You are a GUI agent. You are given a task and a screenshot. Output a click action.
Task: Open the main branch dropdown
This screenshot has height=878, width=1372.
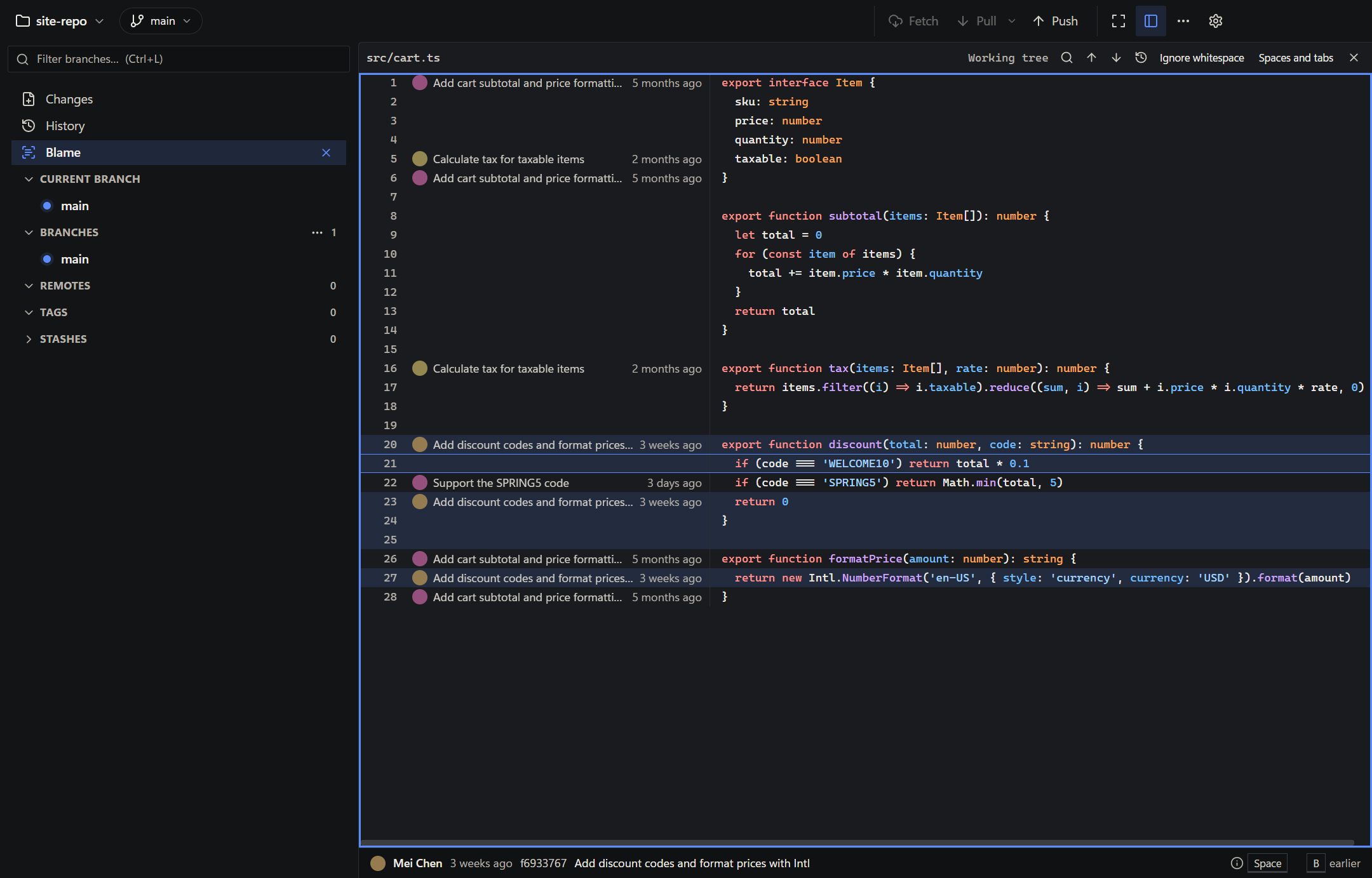tap(161, 21)
